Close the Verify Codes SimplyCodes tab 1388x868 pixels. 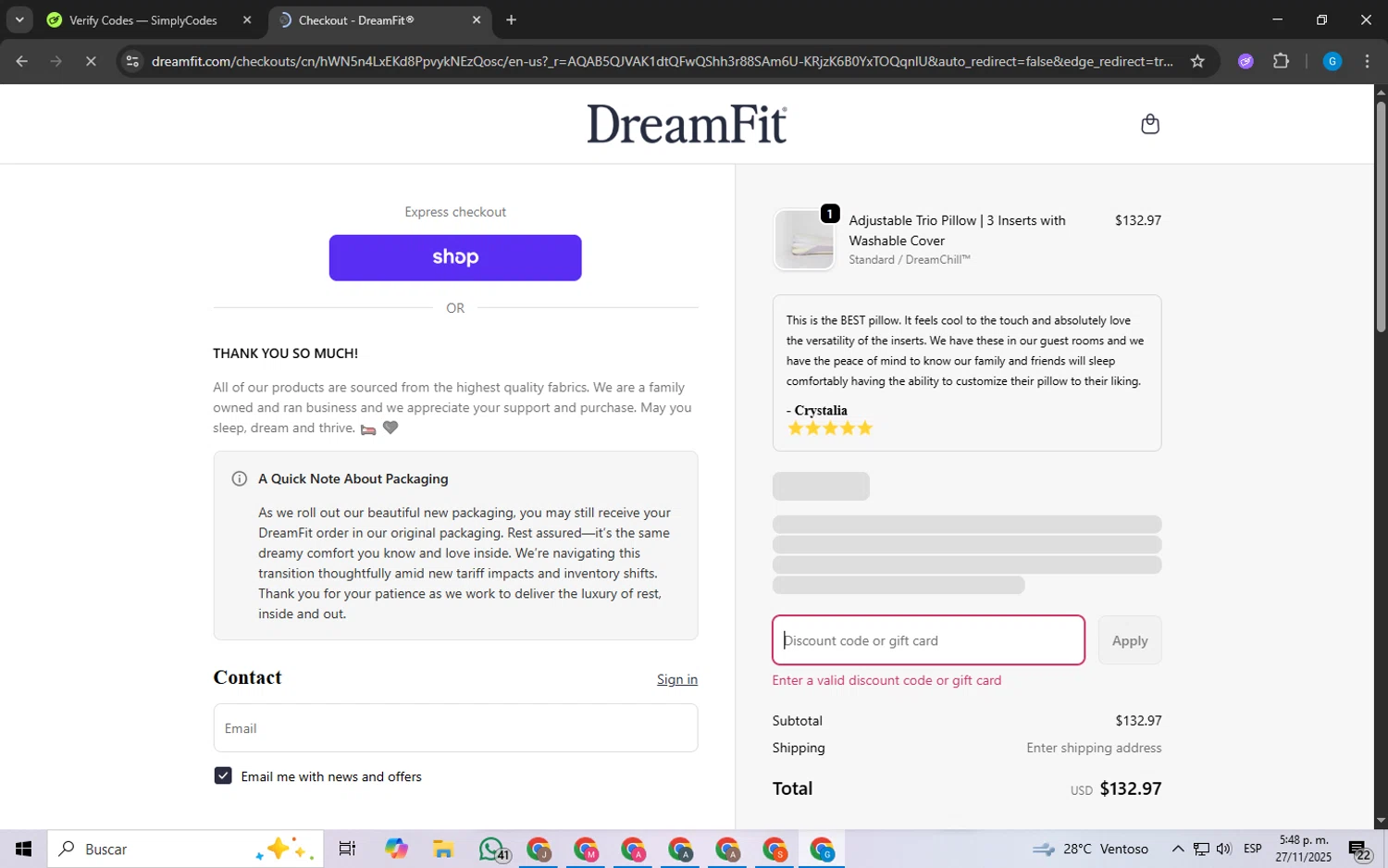[247, 20]
